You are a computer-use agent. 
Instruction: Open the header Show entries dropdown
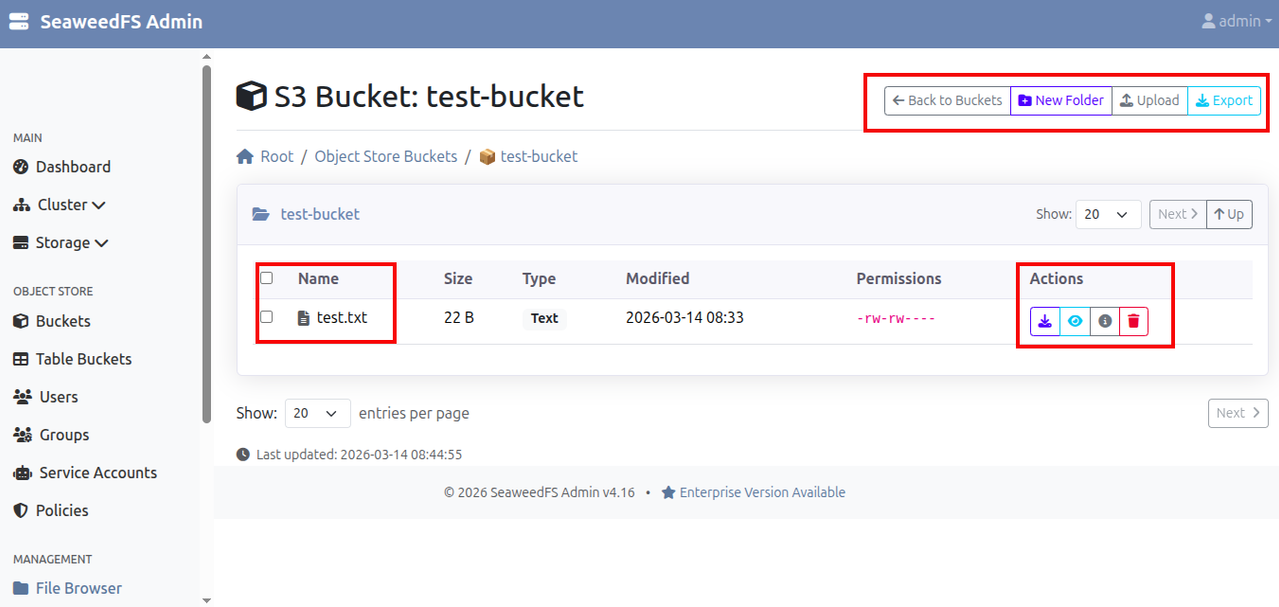[x=1108, y=214]
